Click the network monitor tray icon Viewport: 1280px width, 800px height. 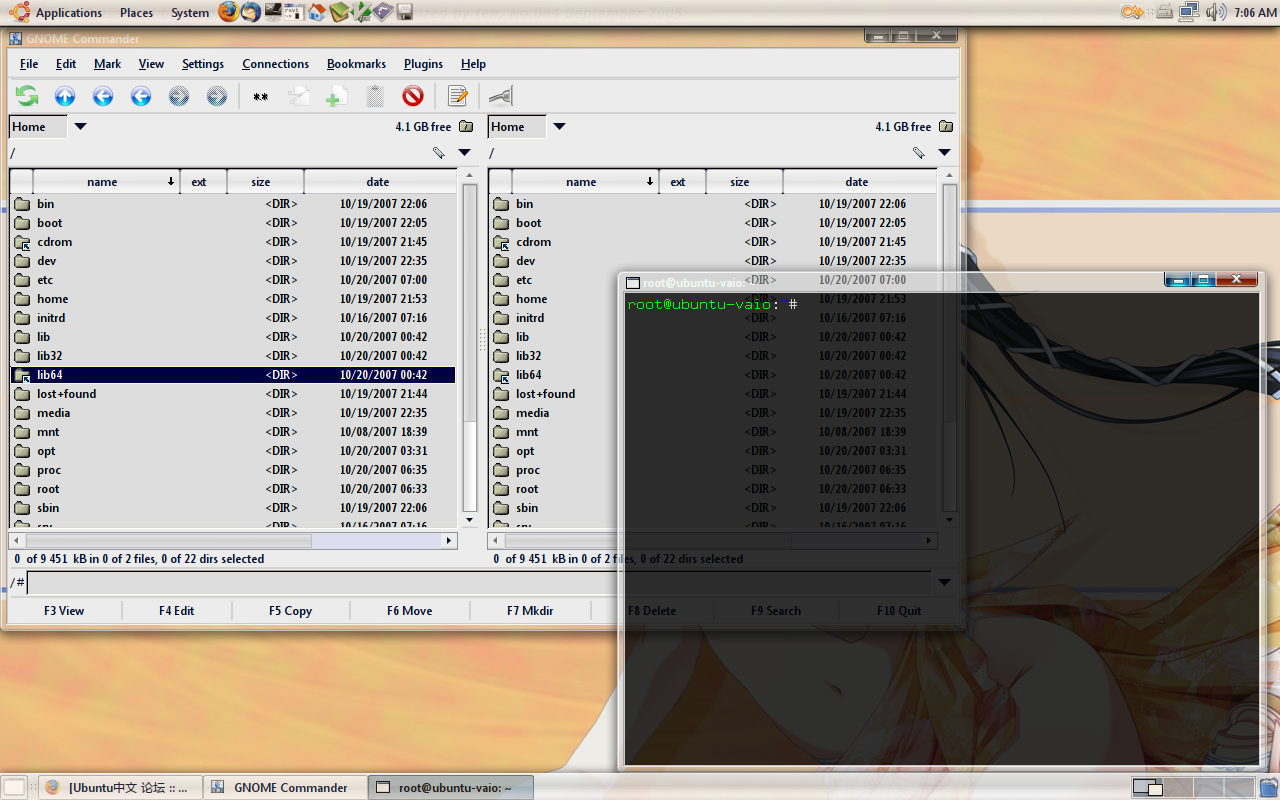(1189, 12)
